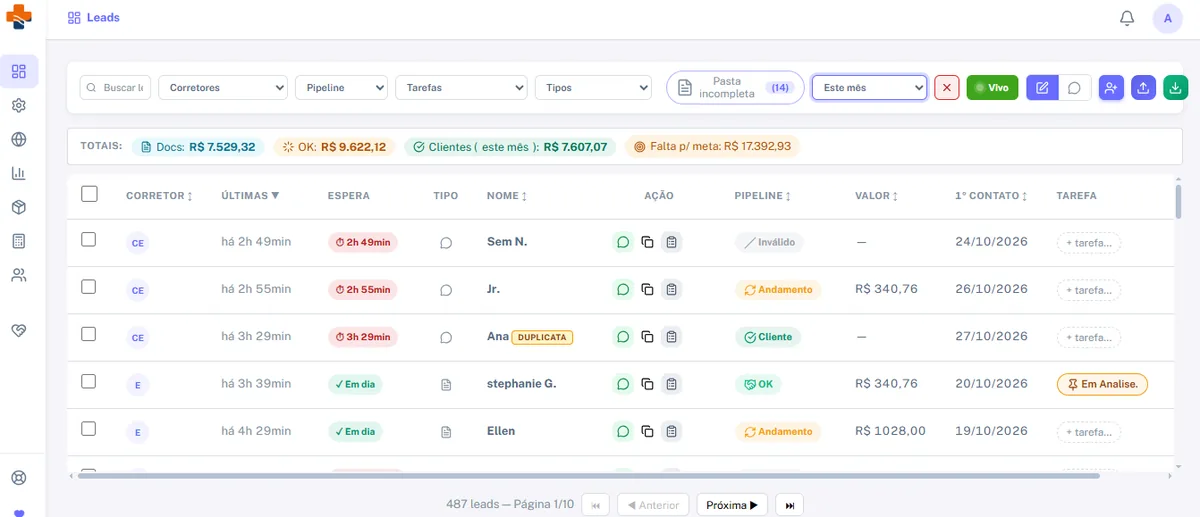Check the Jr. row checkbox
The width and height of the screenshot is (1200, 517).
pyautogui.click(x=89, y=287)
